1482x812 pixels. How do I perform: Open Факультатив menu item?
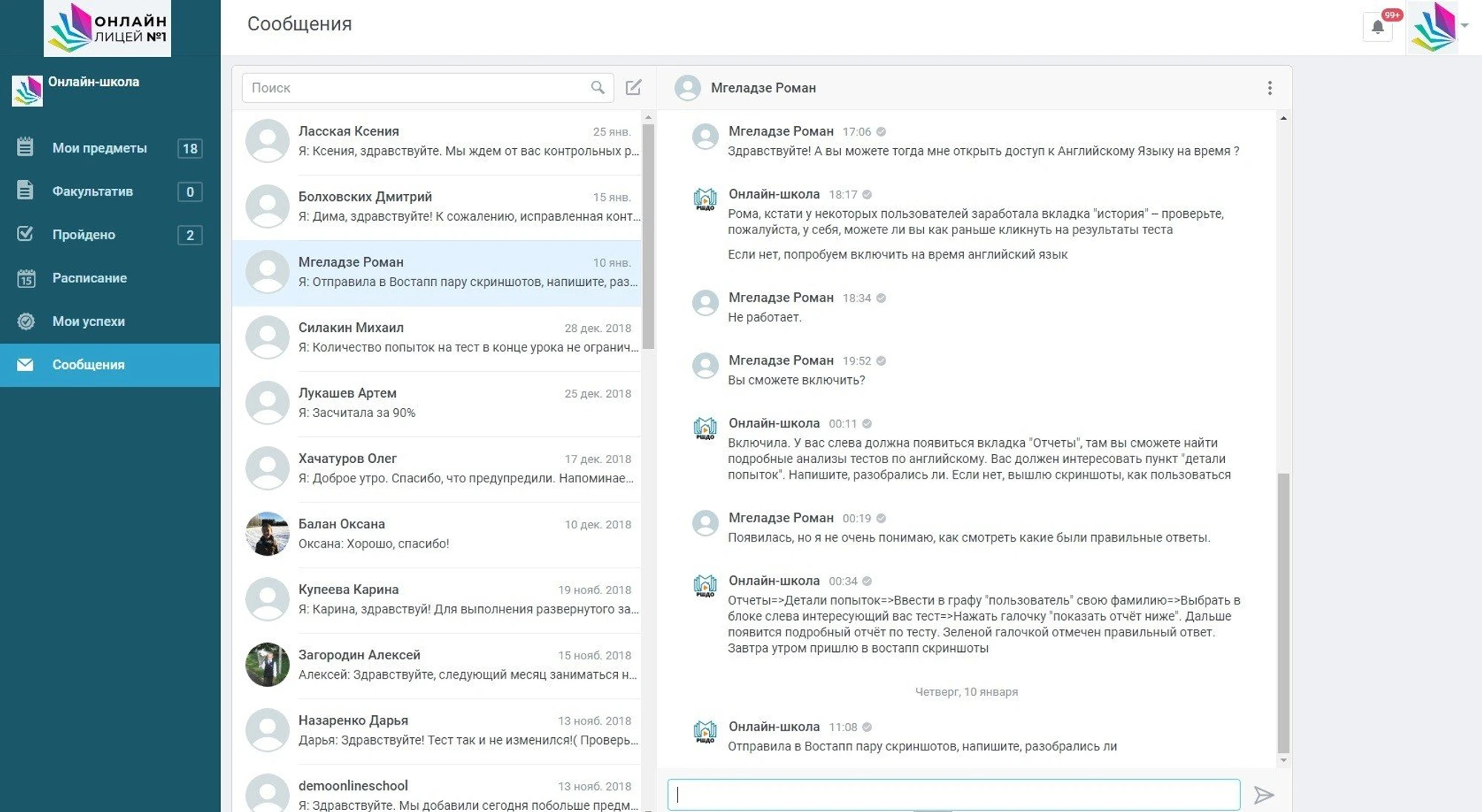click(110, 191)
